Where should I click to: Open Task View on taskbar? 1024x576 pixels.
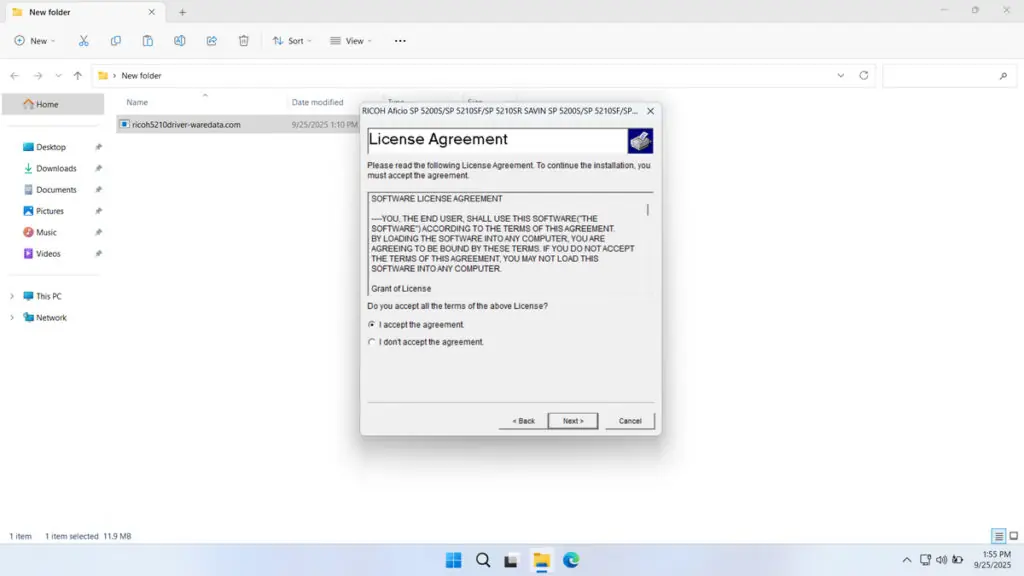pos(511,560)
